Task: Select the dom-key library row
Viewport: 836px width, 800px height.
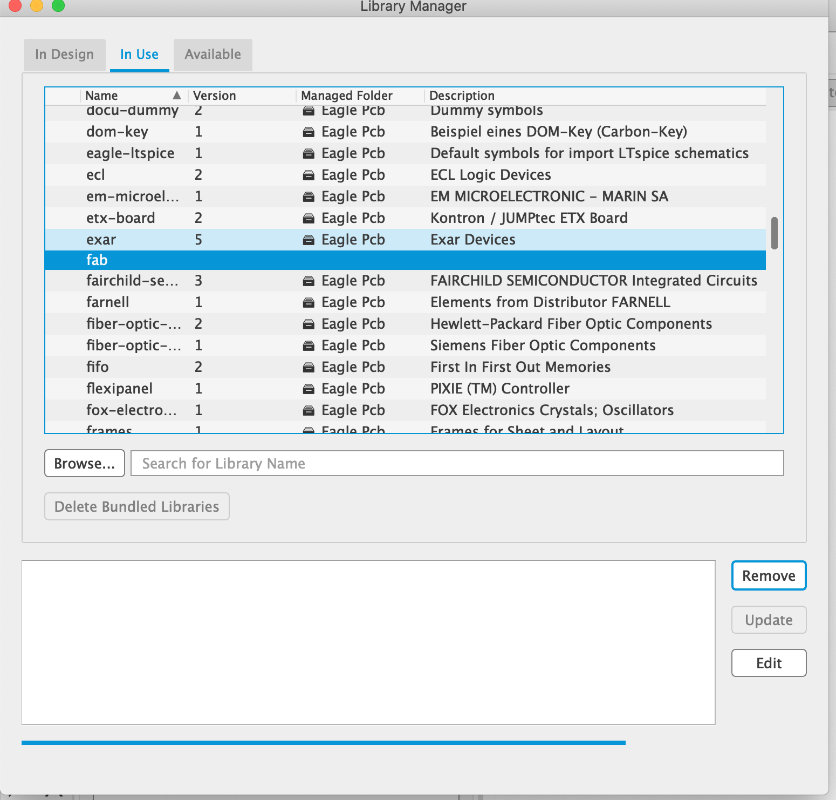Action: (405, 132)
